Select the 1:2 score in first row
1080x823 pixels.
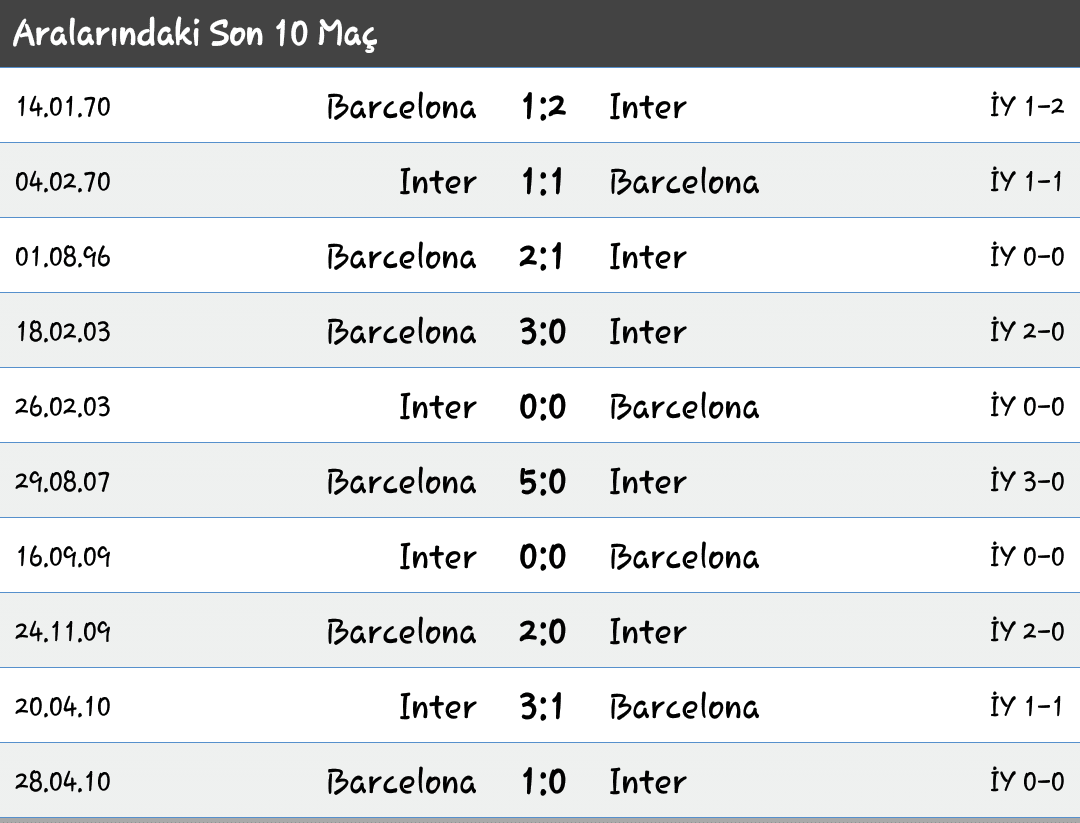(x=543, y=107)
